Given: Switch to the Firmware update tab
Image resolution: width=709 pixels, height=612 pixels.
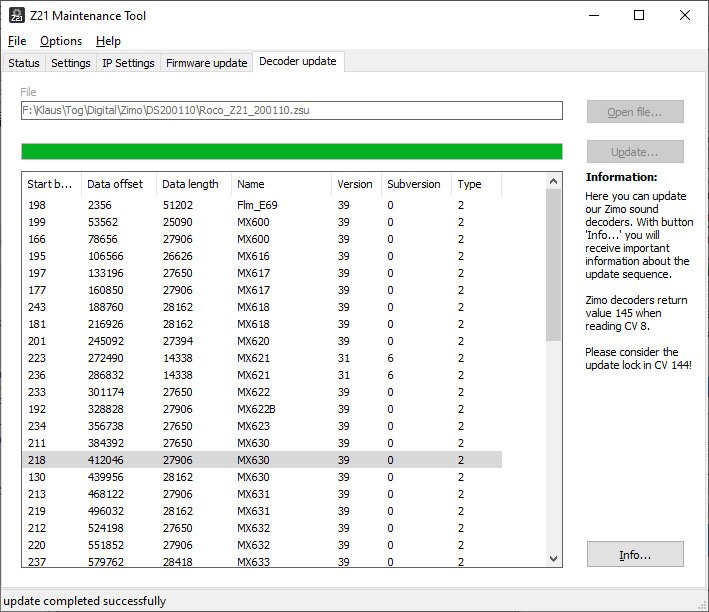Looking at the screenshot, I should [x=207, y=63].
